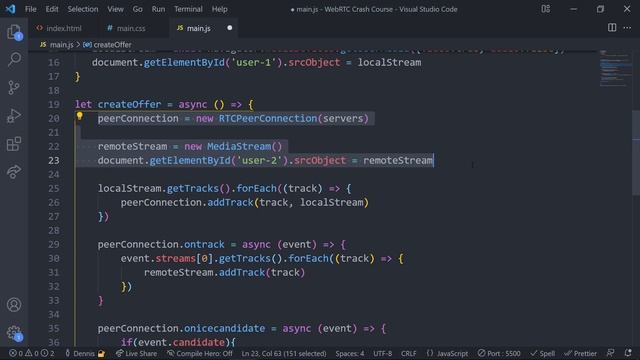
Task: Open the Extensions view
Action: [14, 144]
